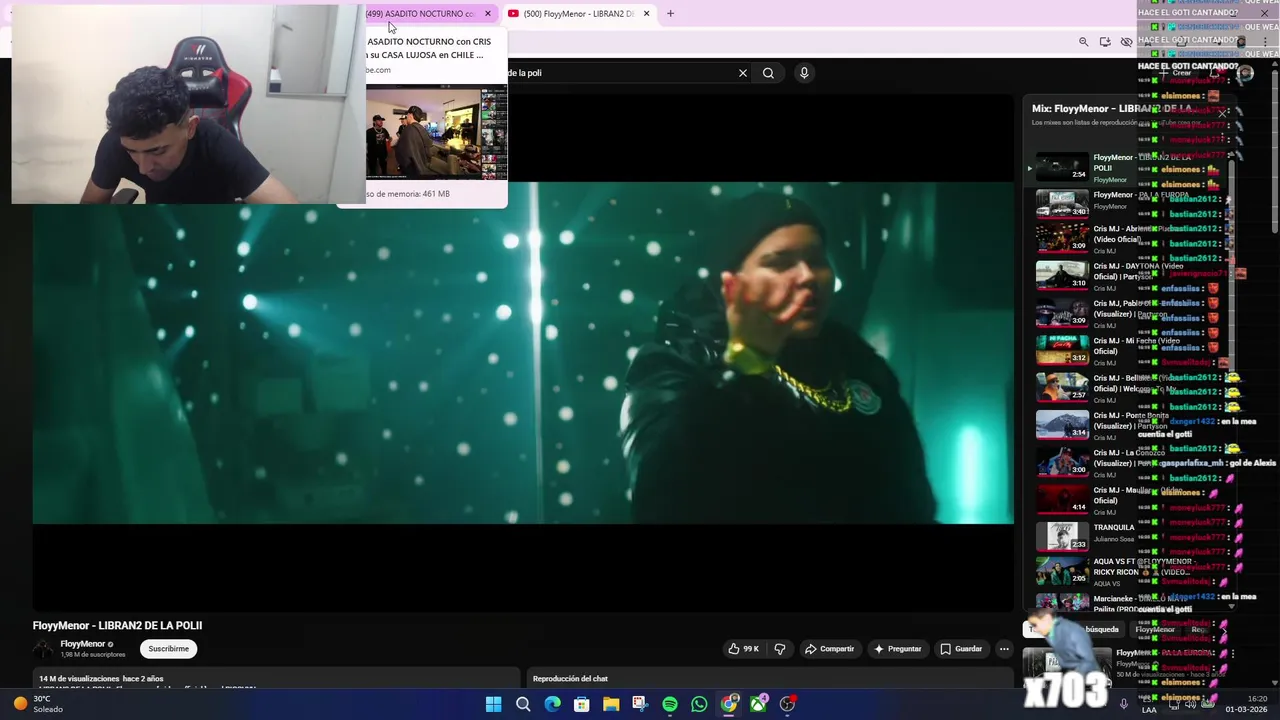Open FloyyMenor channel avatar
The image size is (1280, 720).
click(44, 649)
